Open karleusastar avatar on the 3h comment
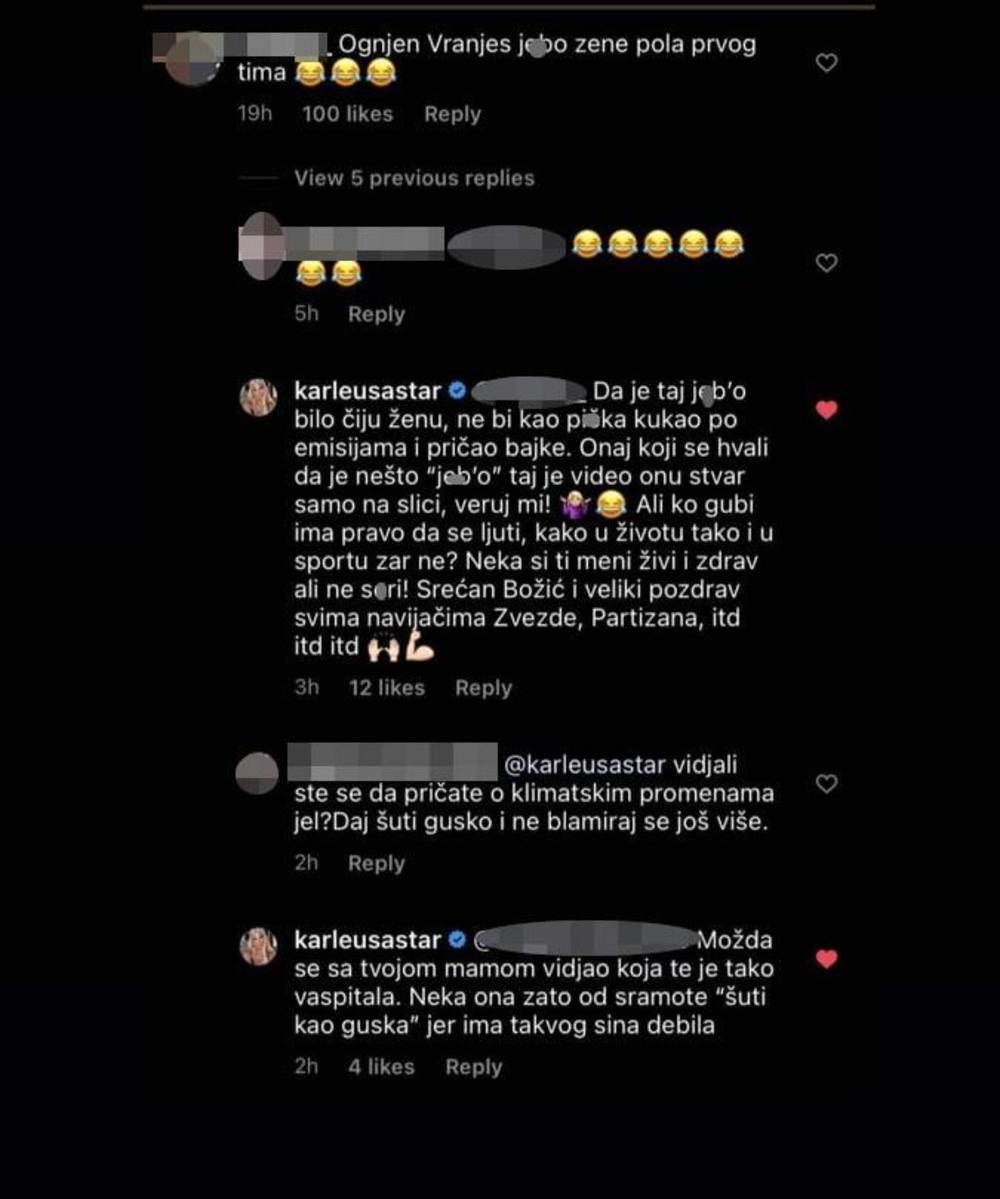The image size is (1000, 1199). [x=258, y=398]
